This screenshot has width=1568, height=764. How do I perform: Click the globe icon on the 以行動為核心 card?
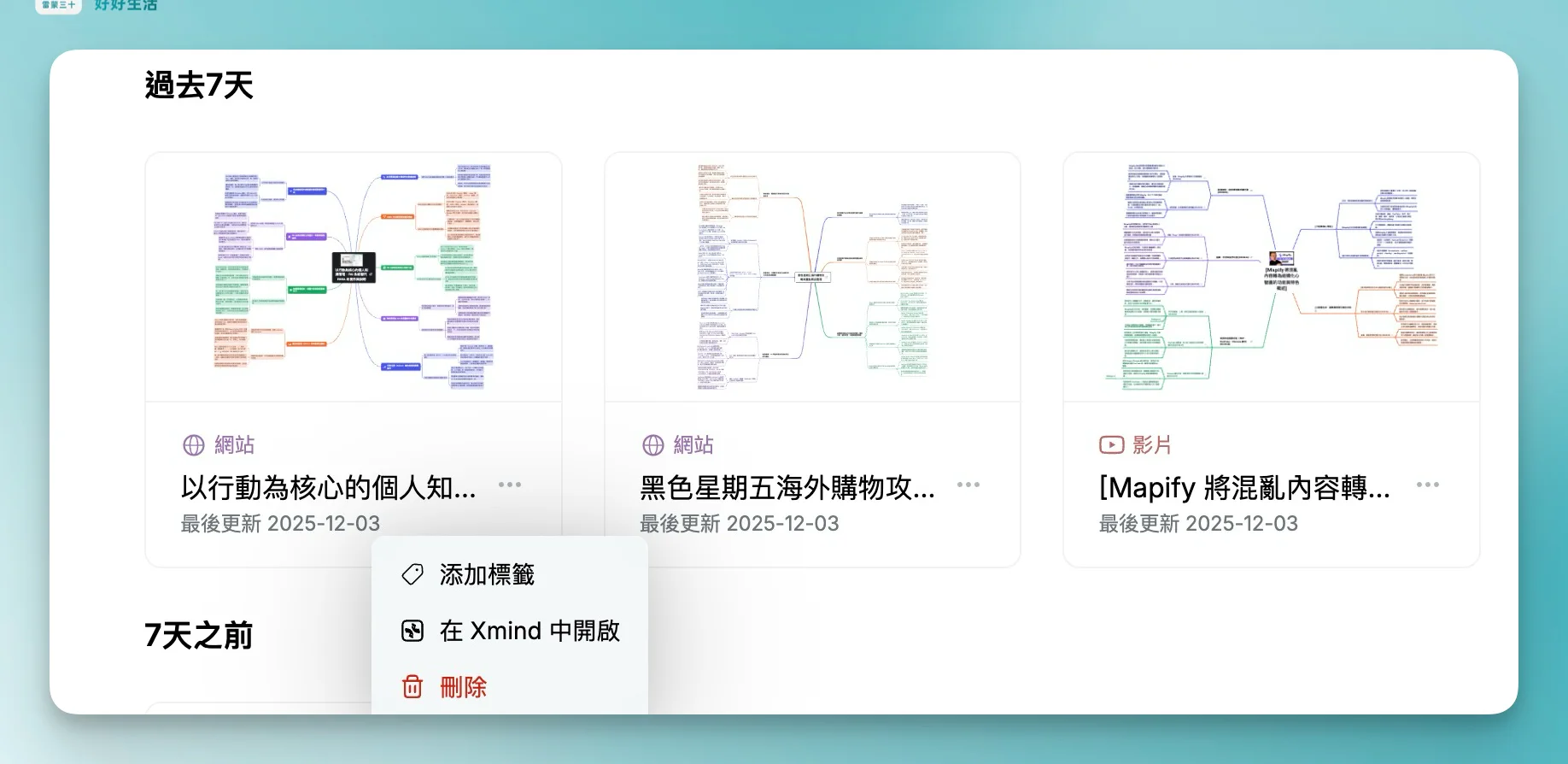(194, 445)
